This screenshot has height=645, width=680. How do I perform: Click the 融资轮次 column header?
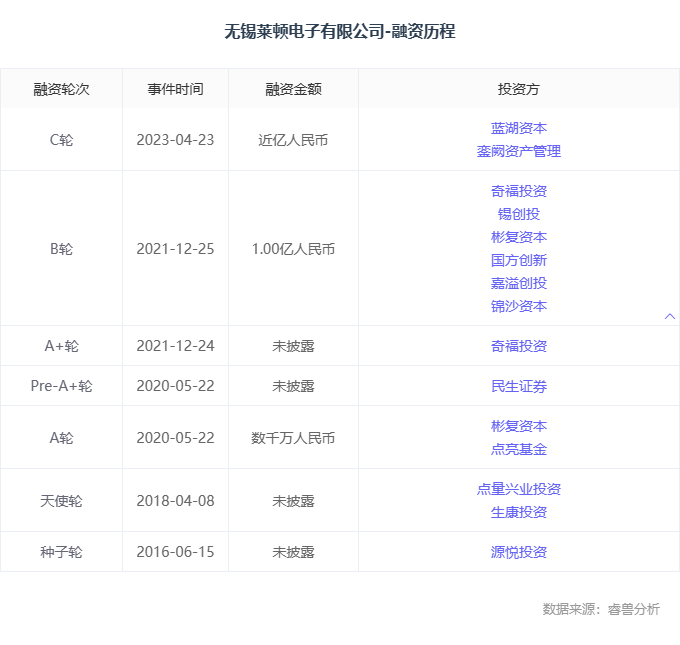point(62,89)
